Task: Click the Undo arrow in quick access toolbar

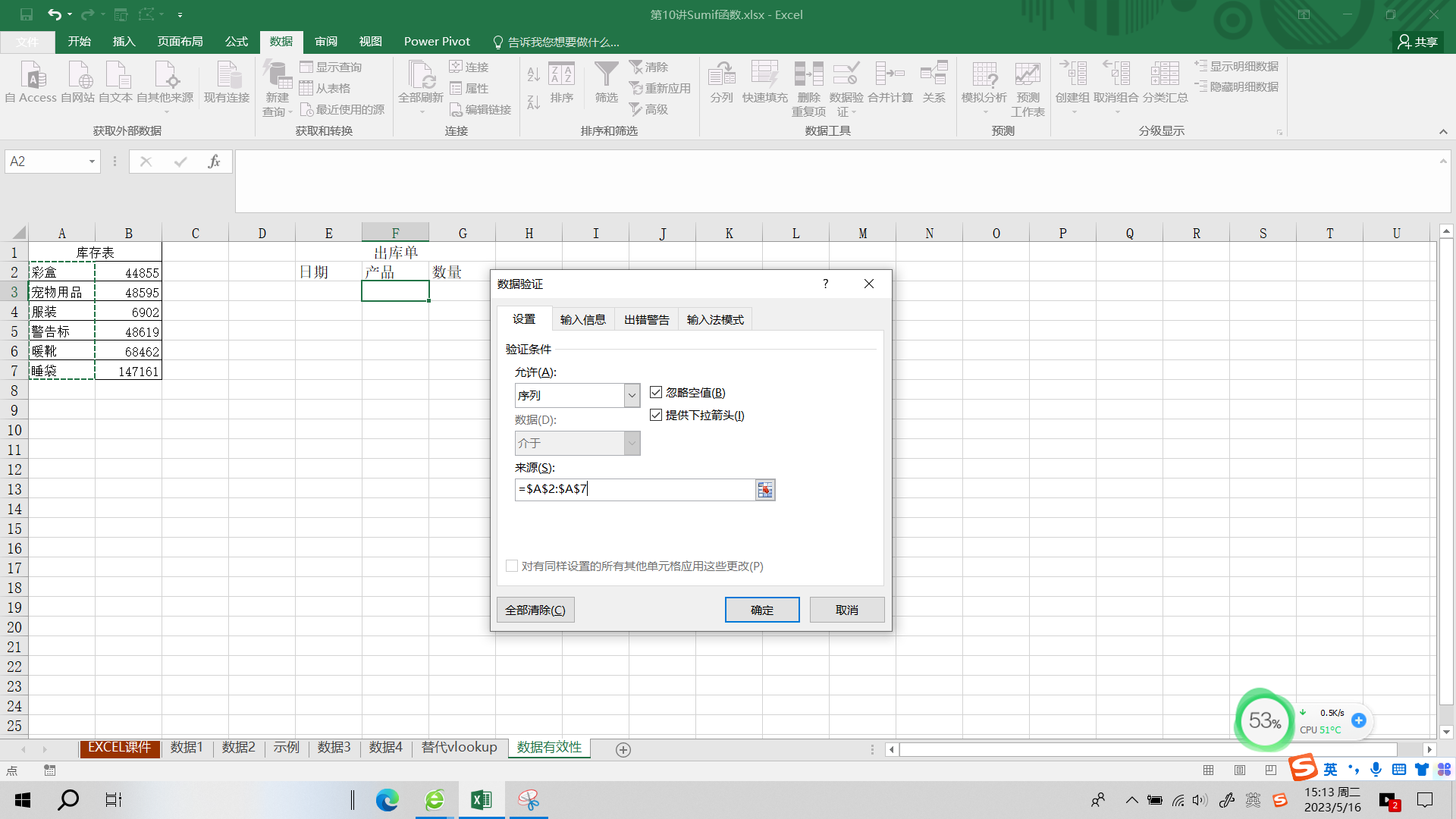Action: click(54, 14)
